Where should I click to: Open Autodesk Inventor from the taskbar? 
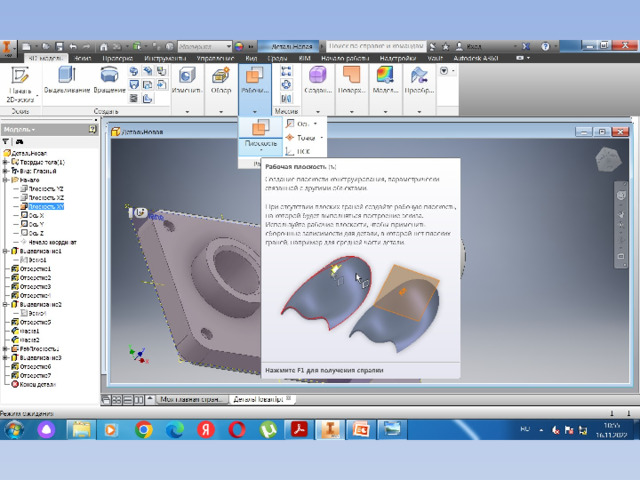click(x=330, y=430)
